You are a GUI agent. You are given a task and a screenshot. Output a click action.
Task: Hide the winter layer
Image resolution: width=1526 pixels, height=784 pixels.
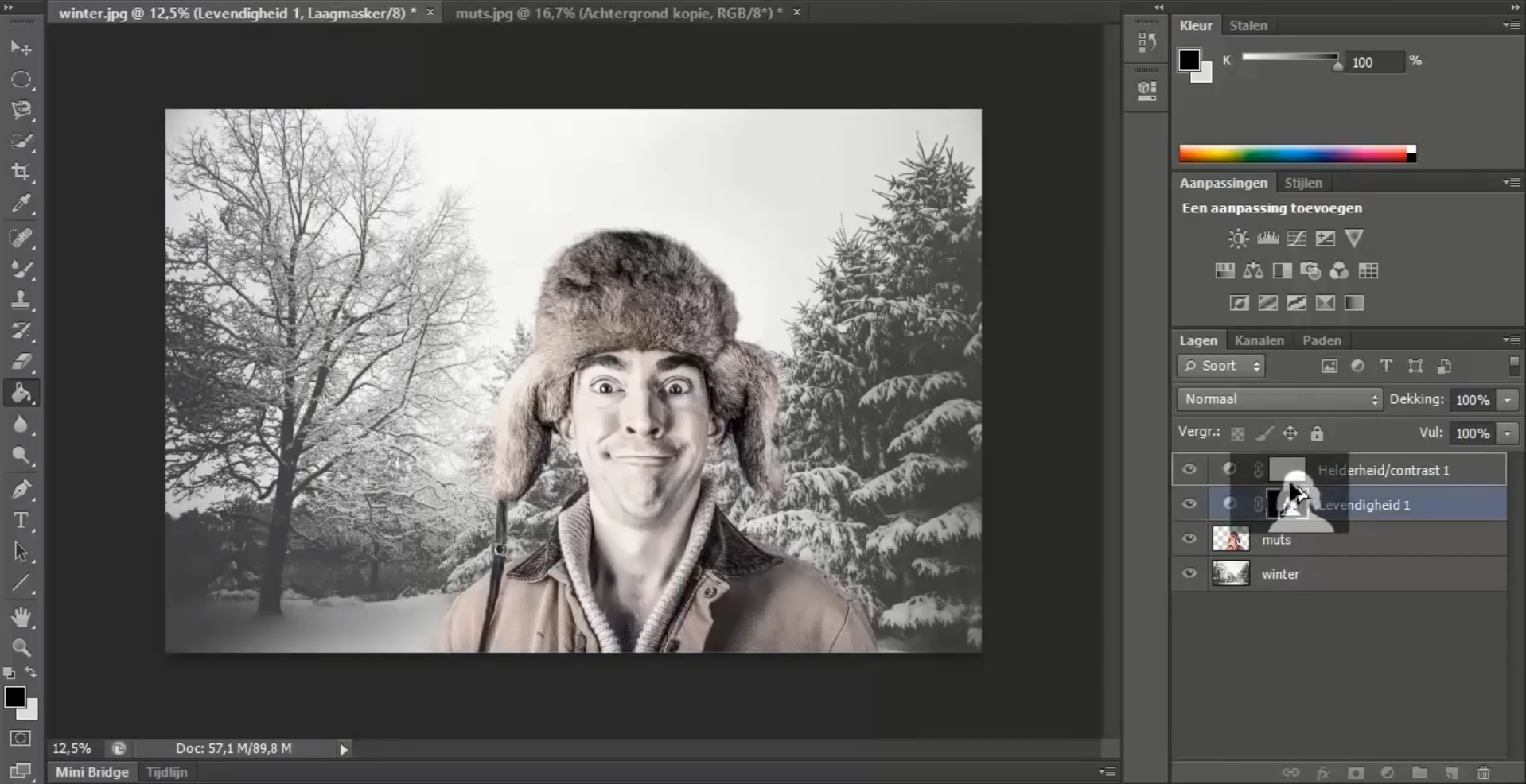(1189, 573)
